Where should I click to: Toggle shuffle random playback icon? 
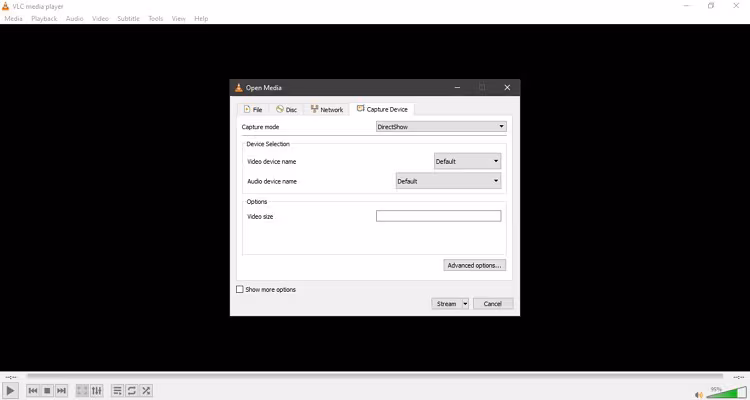point(146,390)
